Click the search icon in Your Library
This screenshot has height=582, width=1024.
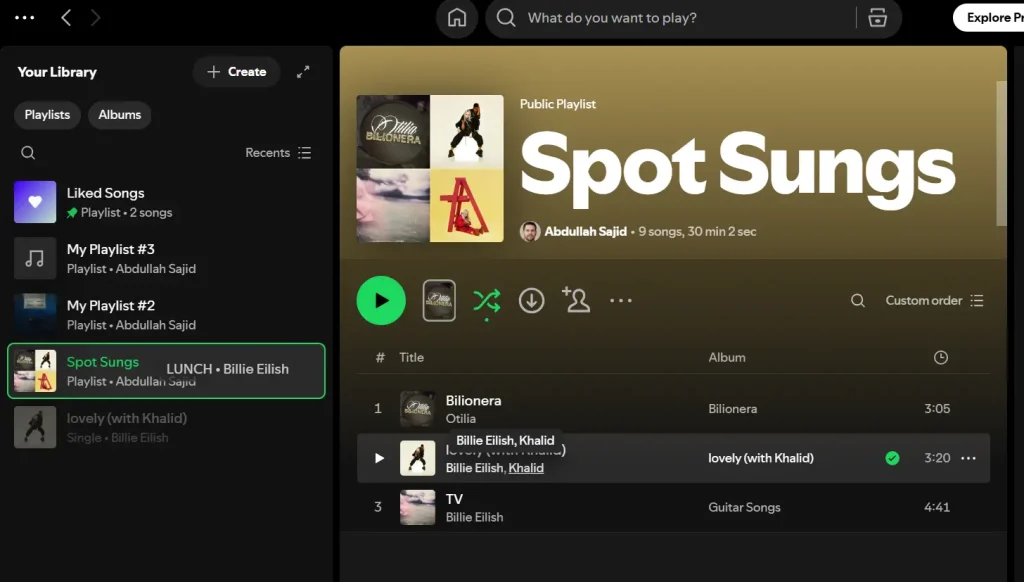point(28,152)
